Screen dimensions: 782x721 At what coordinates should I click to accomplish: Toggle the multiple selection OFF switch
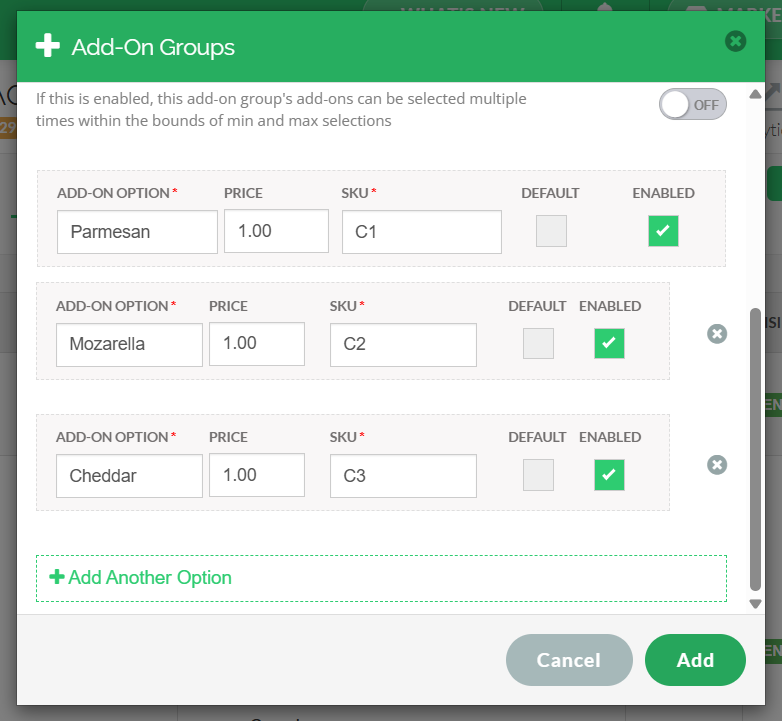click(692, 104)
